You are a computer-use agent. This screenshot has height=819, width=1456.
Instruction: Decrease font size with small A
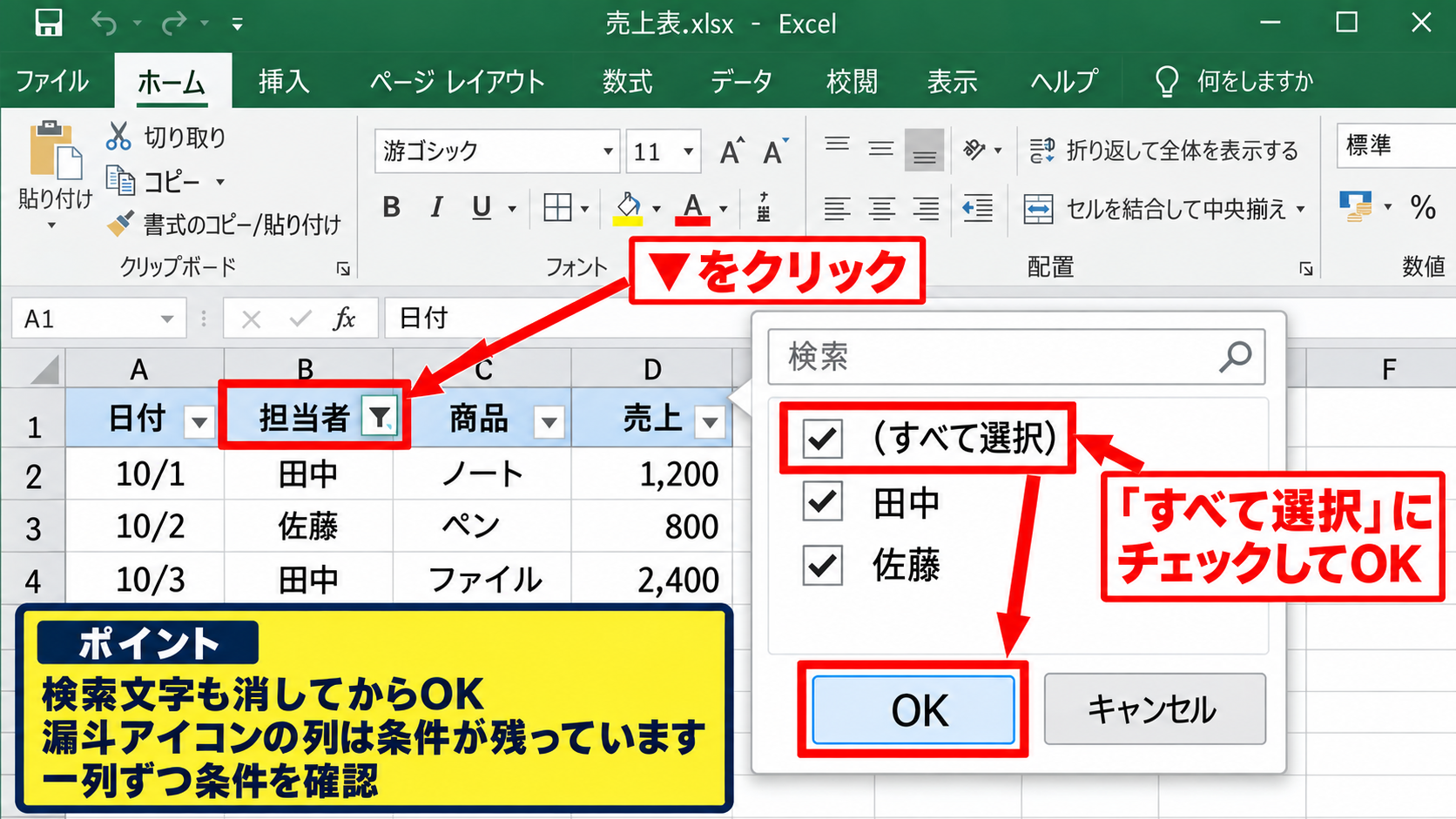(775, 151)
